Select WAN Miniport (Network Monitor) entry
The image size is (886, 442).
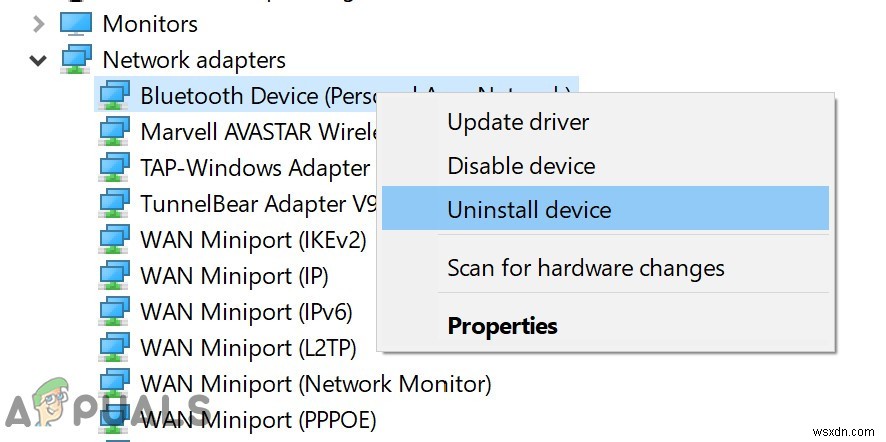(315, 384)
